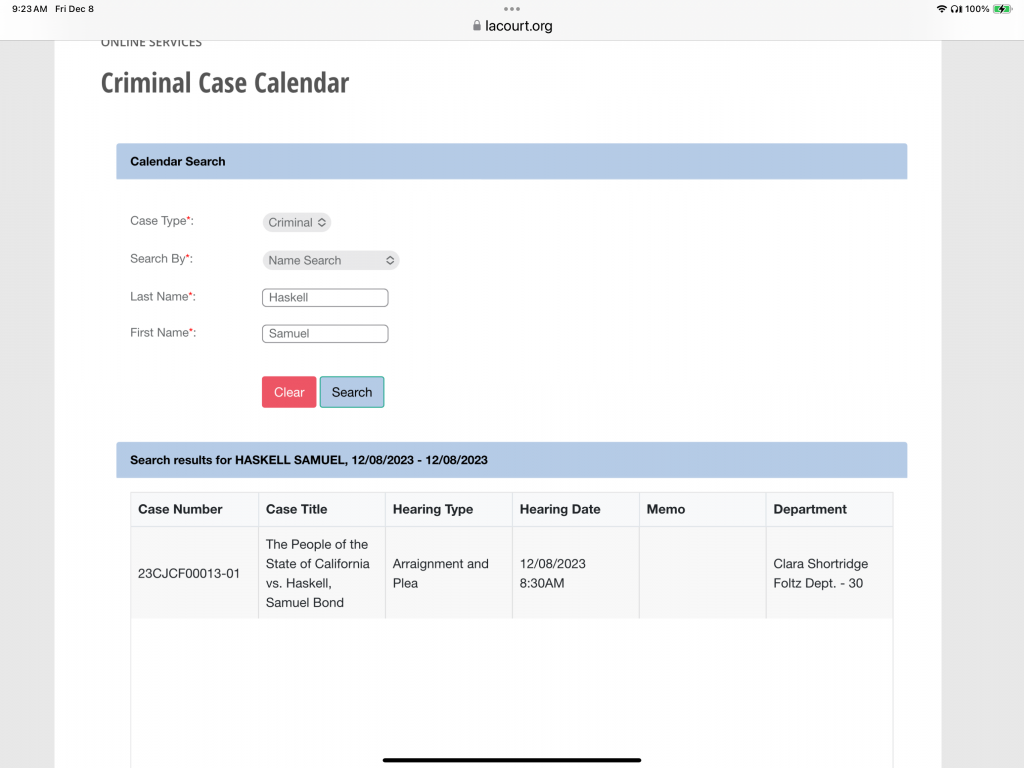
Task: Click the Department column header
Action: 810,509
